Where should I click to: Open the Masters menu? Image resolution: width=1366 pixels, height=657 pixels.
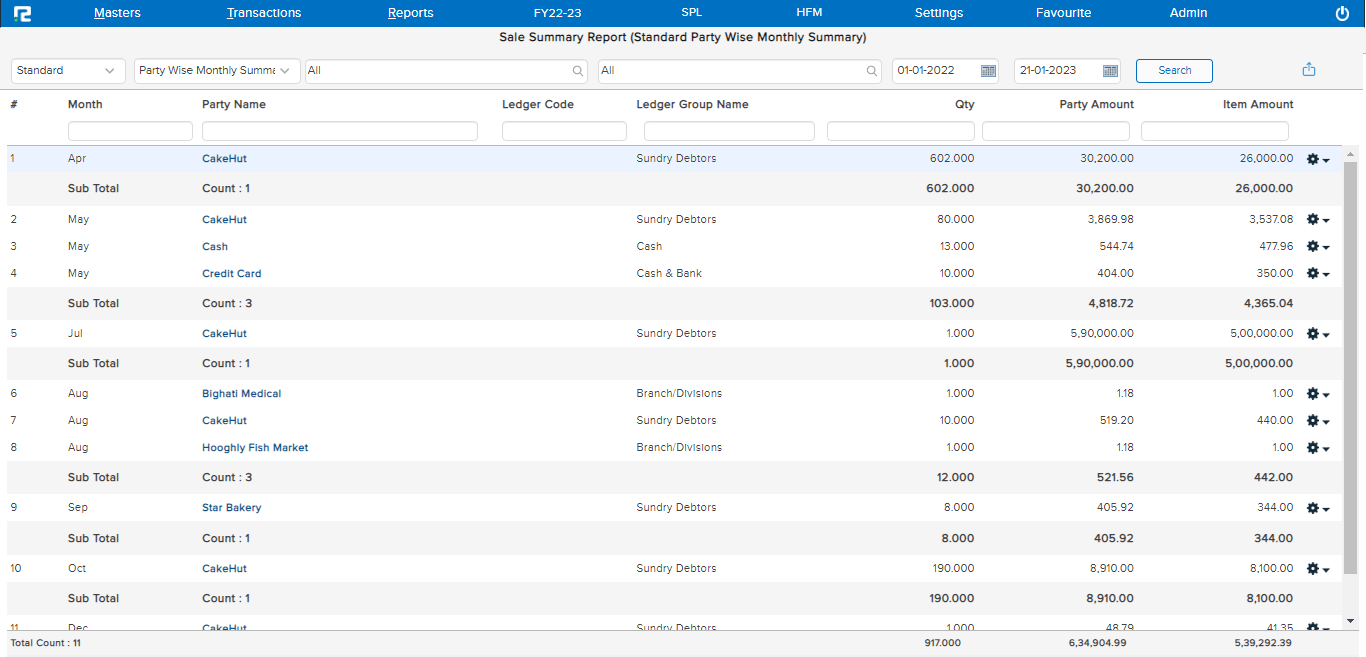click(x=117, y=13)
